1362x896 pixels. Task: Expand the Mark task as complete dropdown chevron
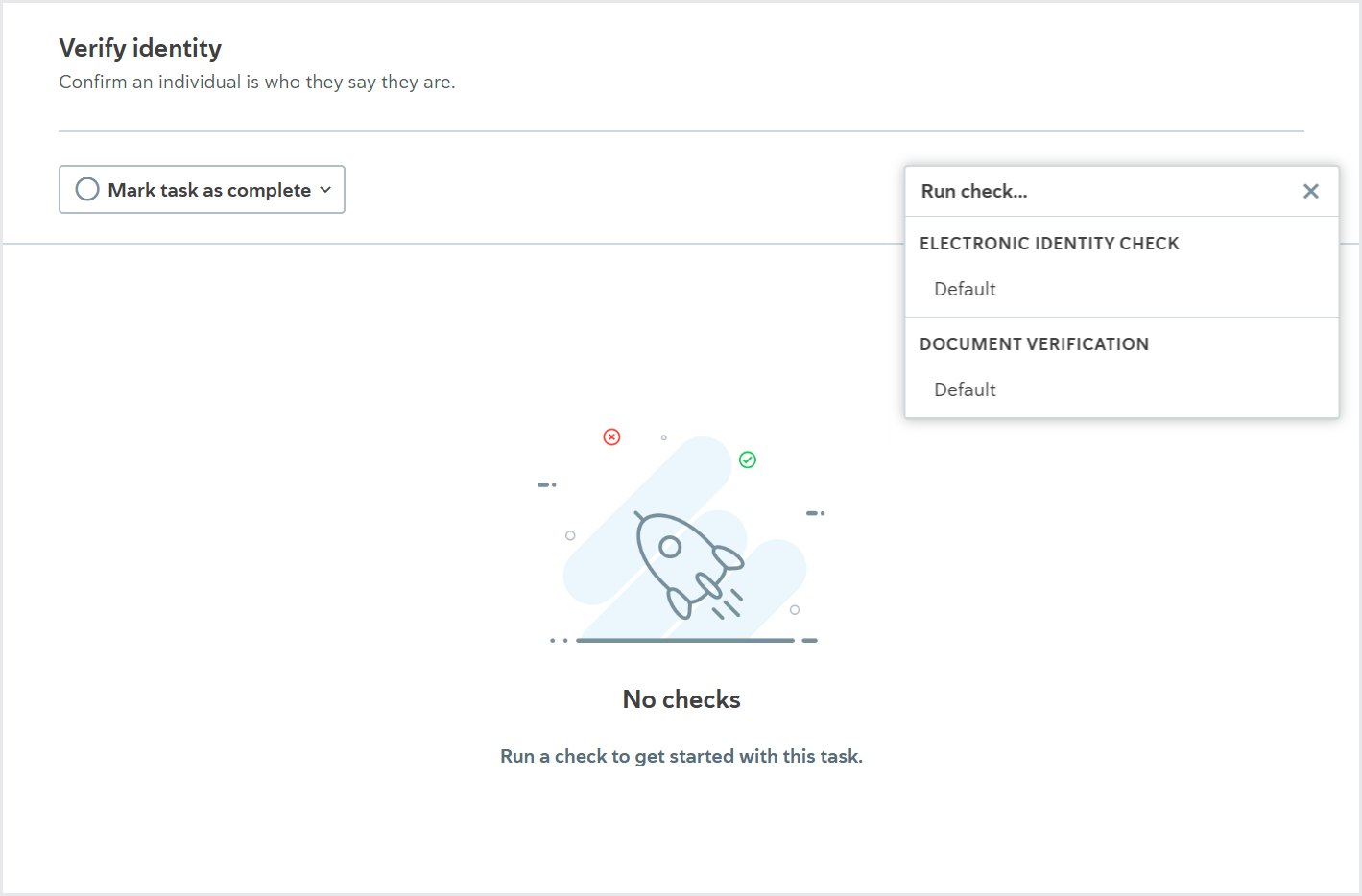(325, 189)
